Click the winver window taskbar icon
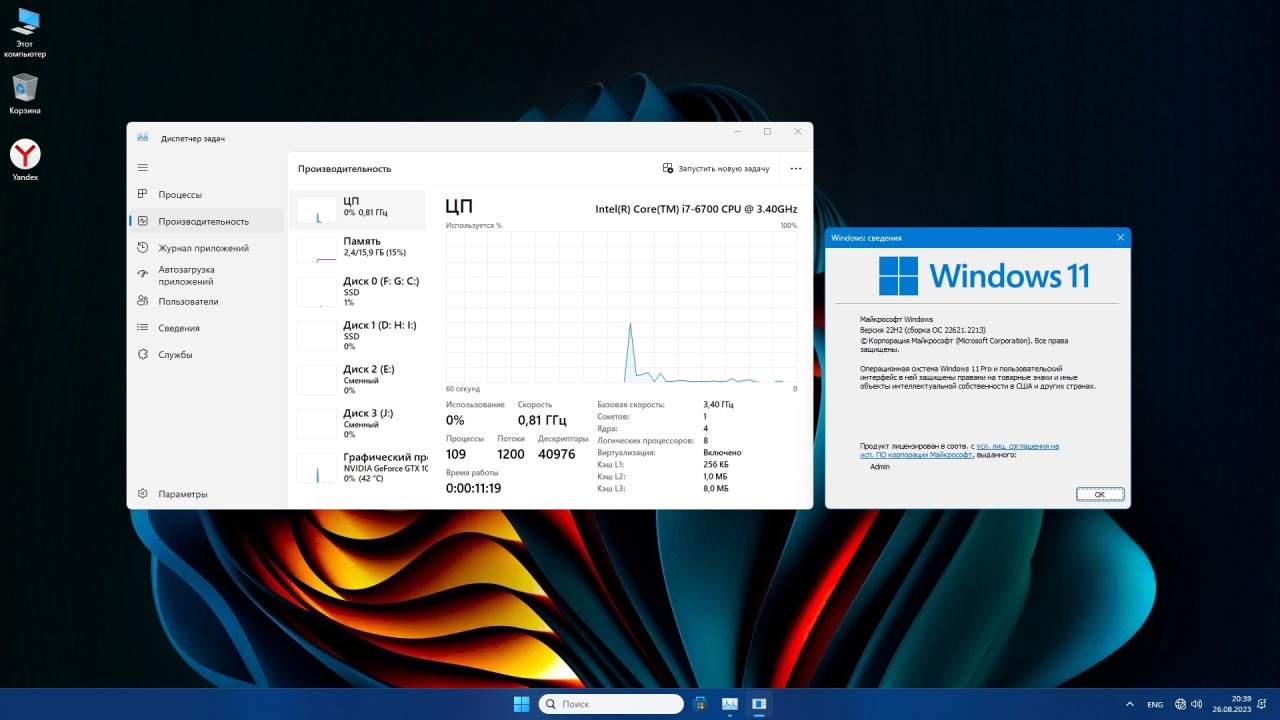This screenshot has width=1280, height=720. pos(759,704)
